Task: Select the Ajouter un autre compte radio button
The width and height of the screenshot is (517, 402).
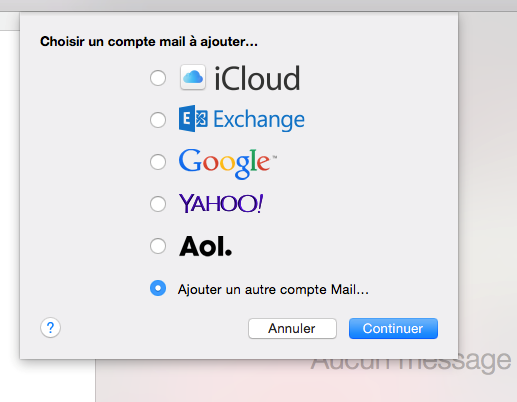Action: point(158,288)
